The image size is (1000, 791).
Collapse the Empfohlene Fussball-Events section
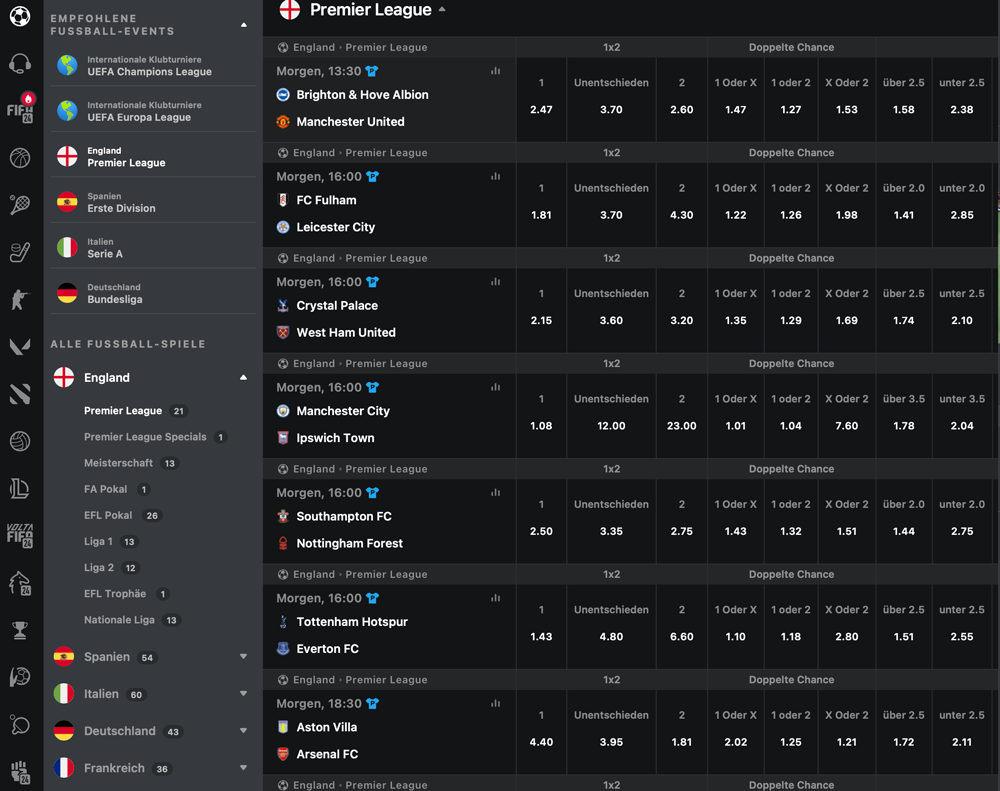(x=244, y=25)
